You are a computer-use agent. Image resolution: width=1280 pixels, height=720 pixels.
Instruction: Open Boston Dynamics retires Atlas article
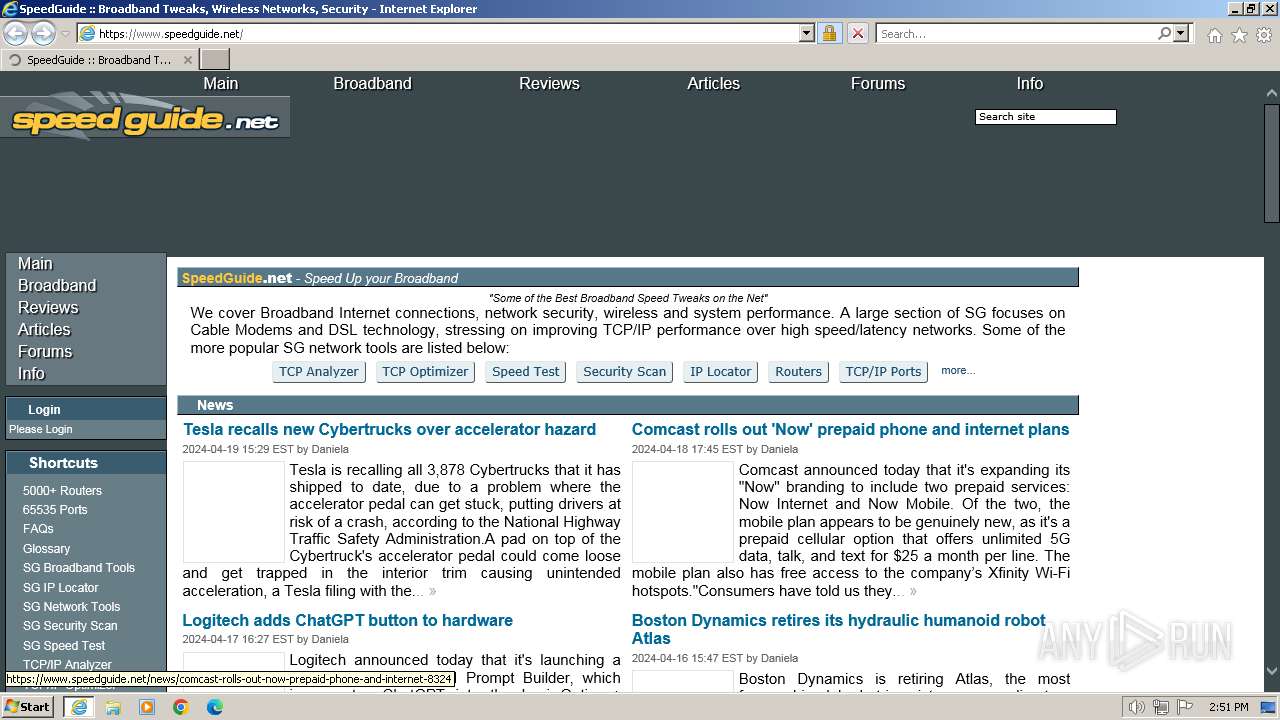pyautogui.click(x=838, y=630)
